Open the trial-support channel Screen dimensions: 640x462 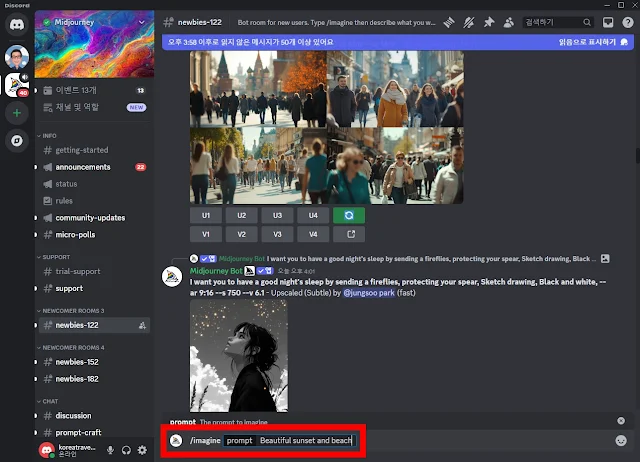click(94, 271)
